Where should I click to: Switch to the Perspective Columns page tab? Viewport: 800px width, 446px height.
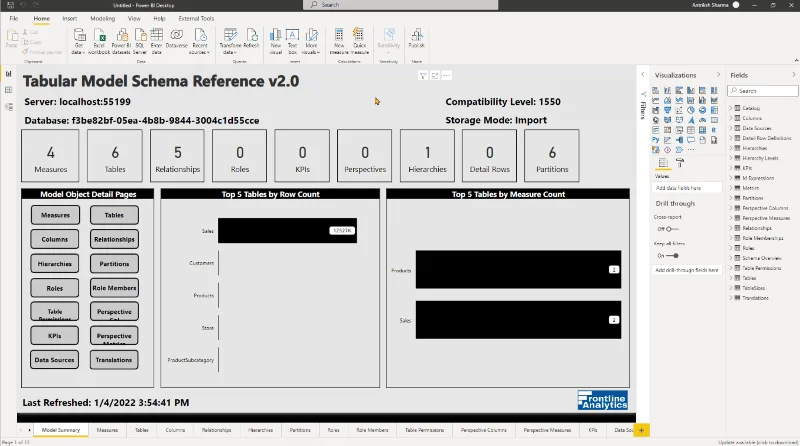(484, 430)
